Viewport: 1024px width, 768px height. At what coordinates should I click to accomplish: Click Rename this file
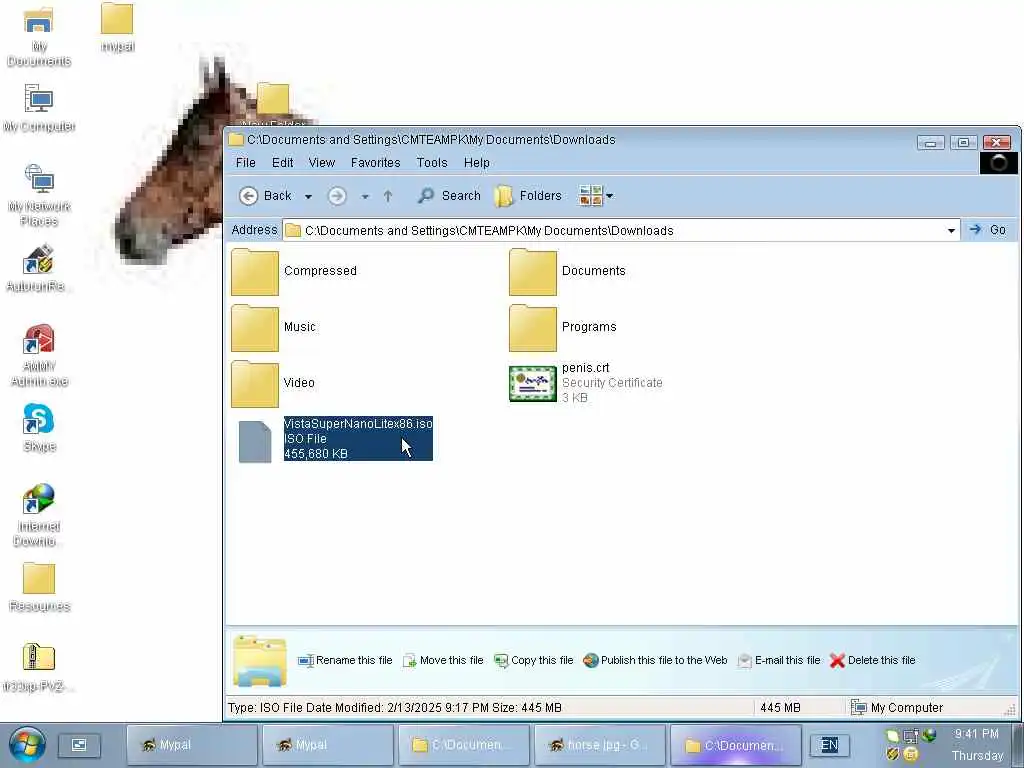345,661
